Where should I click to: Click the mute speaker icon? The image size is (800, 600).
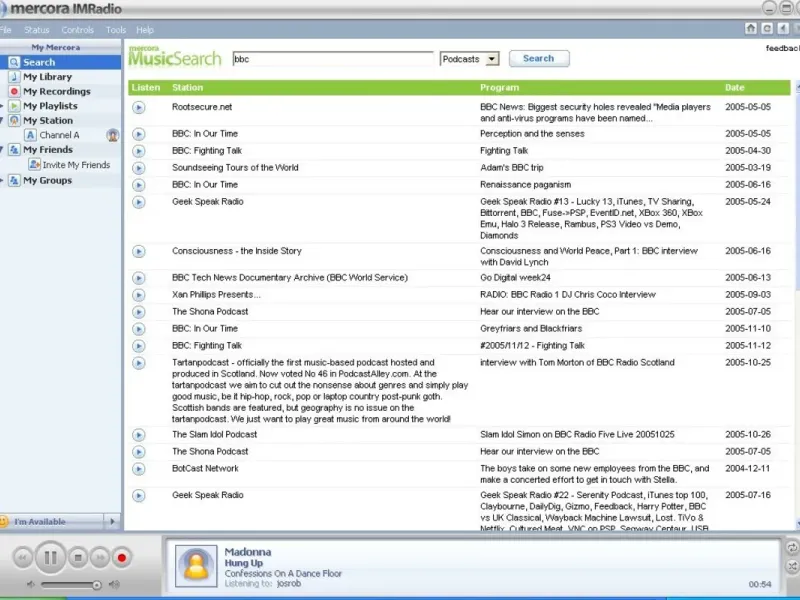(31, 584)
